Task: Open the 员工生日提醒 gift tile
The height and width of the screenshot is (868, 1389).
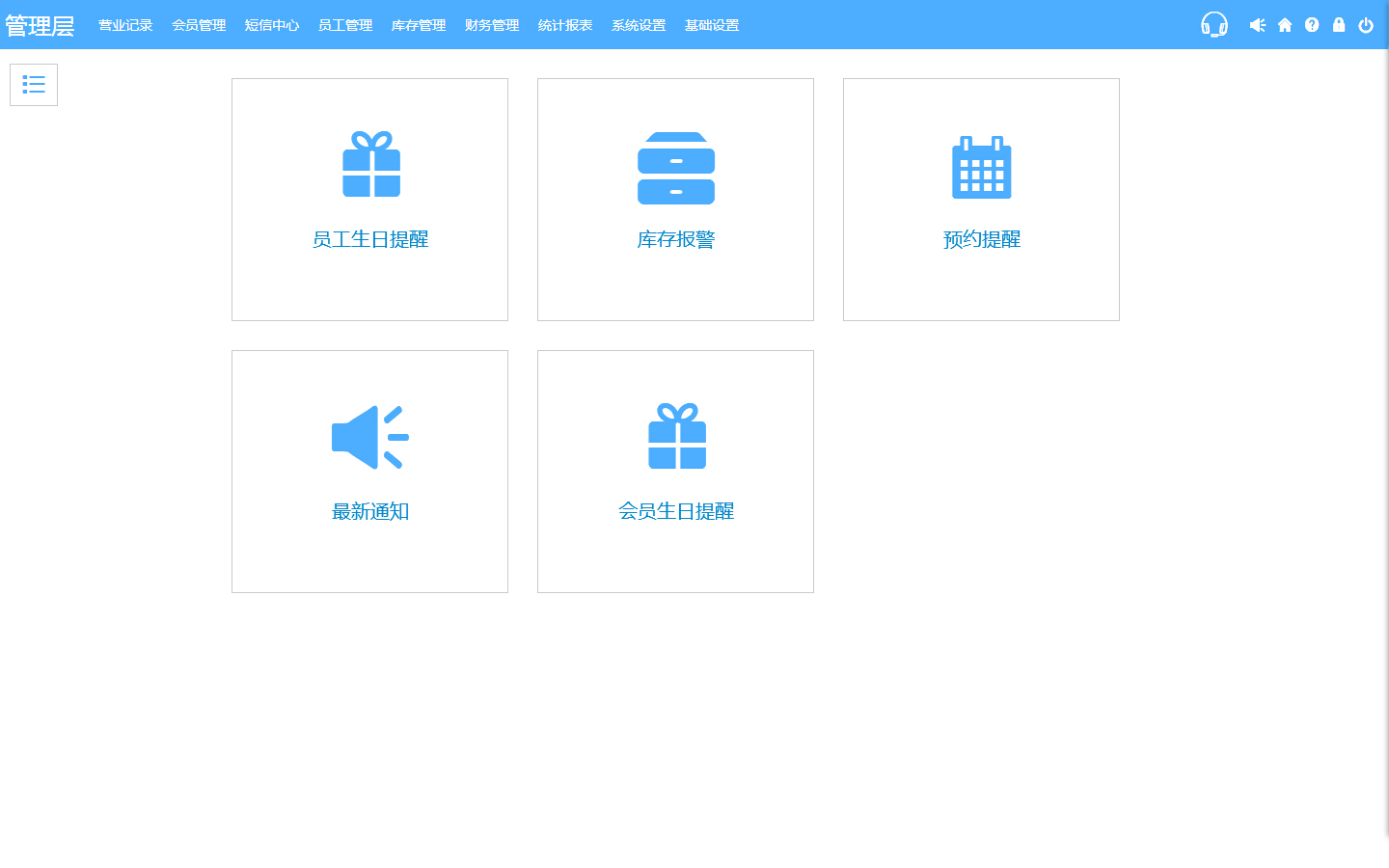Action: pos(369,199)
